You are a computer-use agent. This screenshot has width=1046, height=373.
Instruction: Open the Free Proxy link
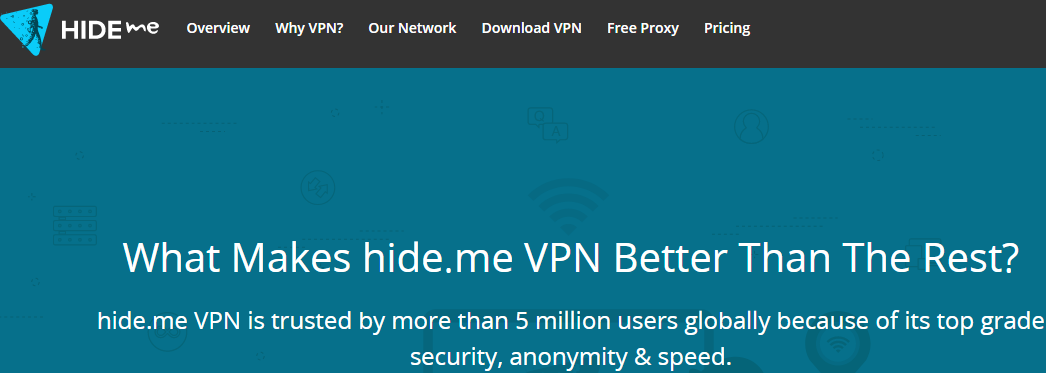[643, 28]
